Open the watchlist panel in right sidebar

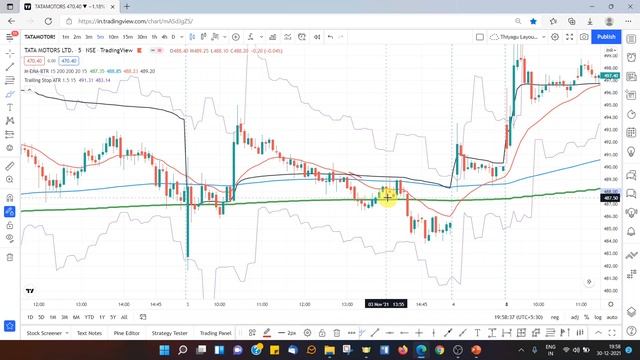(631, 39)
